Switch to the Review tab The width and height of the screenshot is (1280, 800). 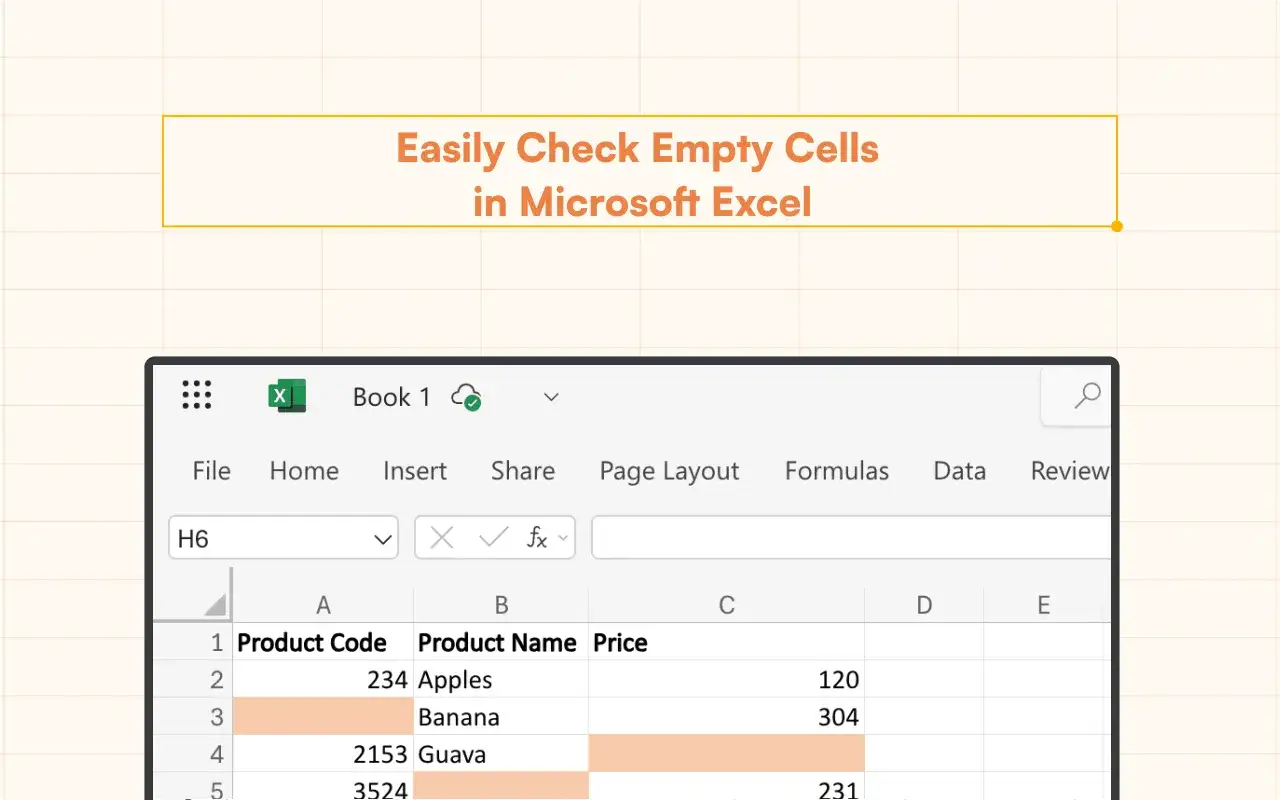[1070, 471]
